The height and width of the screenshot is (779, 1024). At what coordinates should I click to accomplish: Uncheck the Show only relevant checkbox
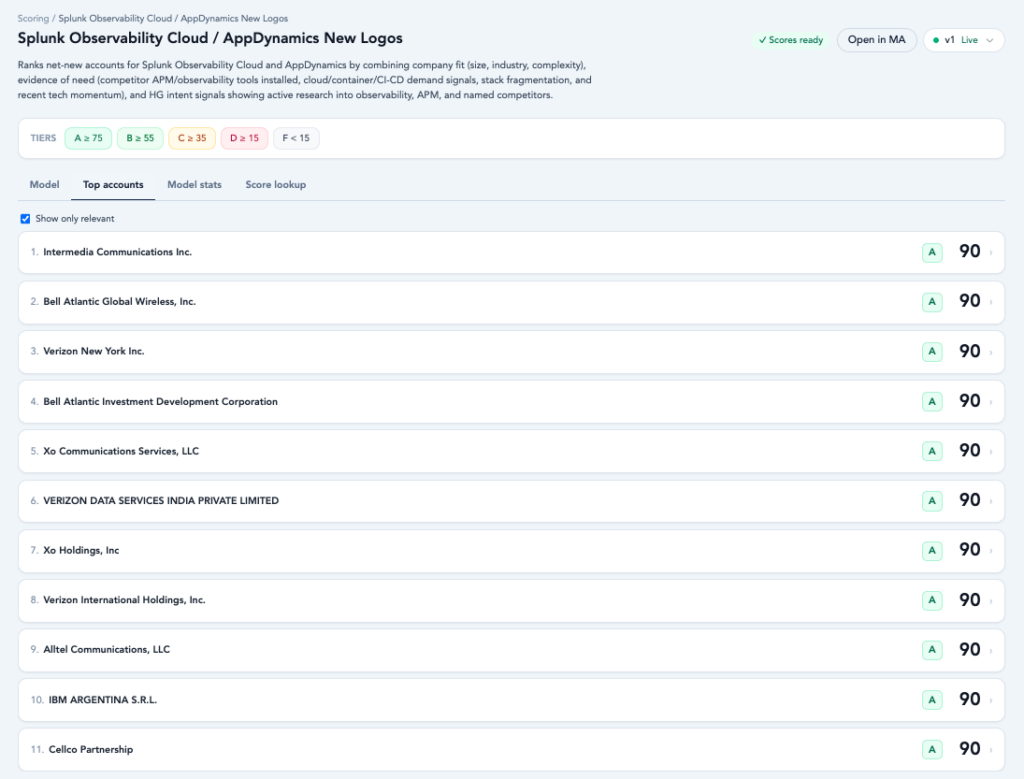click(x=25, y=219)
